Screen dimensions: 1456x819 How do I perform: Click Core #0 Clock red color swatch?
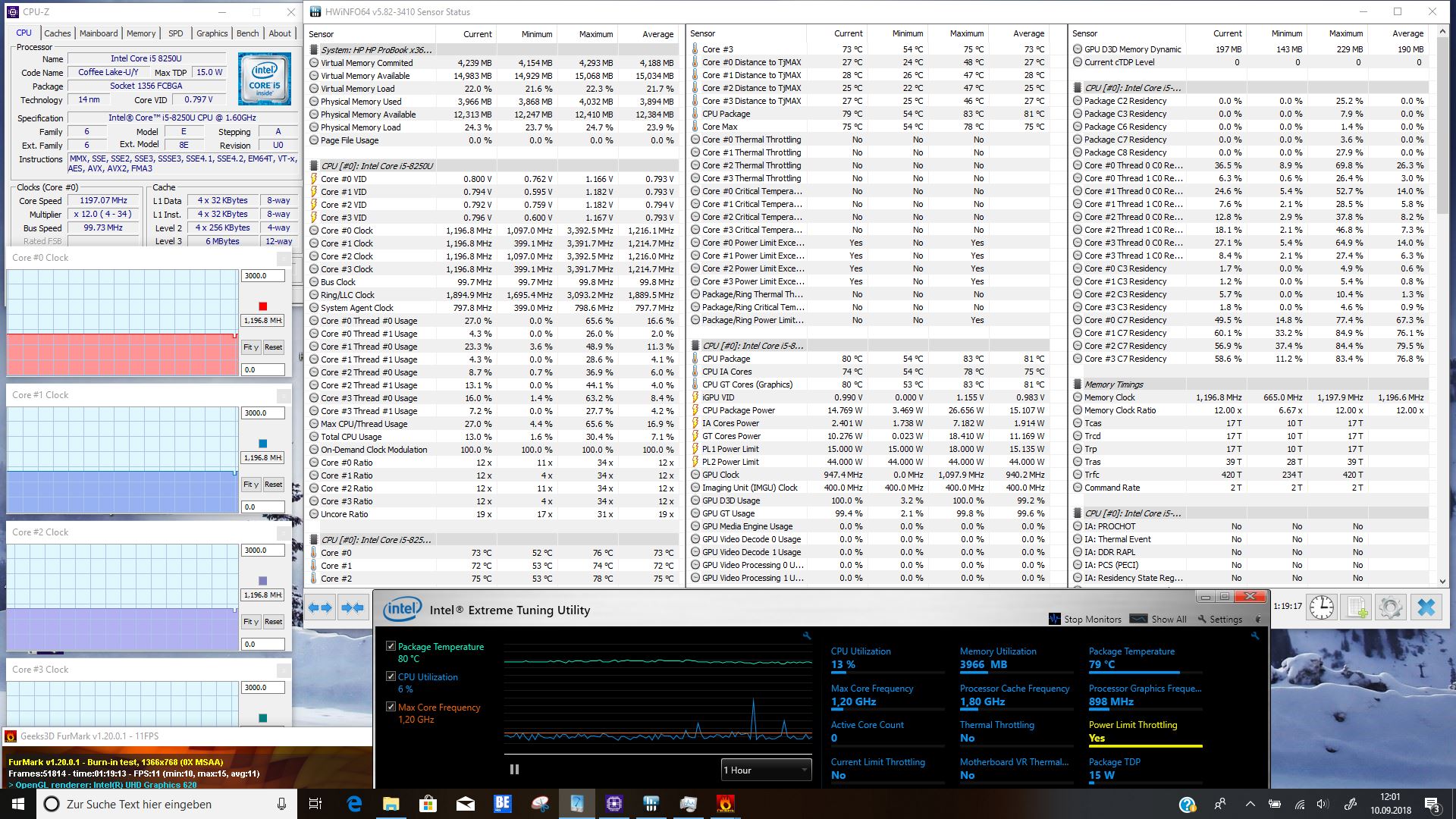tap(262, 306)
